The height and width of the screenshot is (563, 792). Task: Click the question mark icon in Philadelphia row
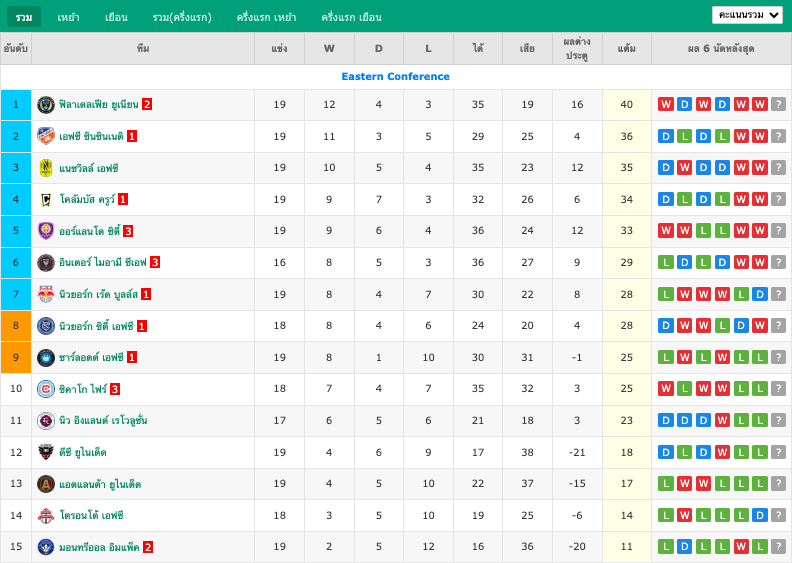(x=778, y=105)
